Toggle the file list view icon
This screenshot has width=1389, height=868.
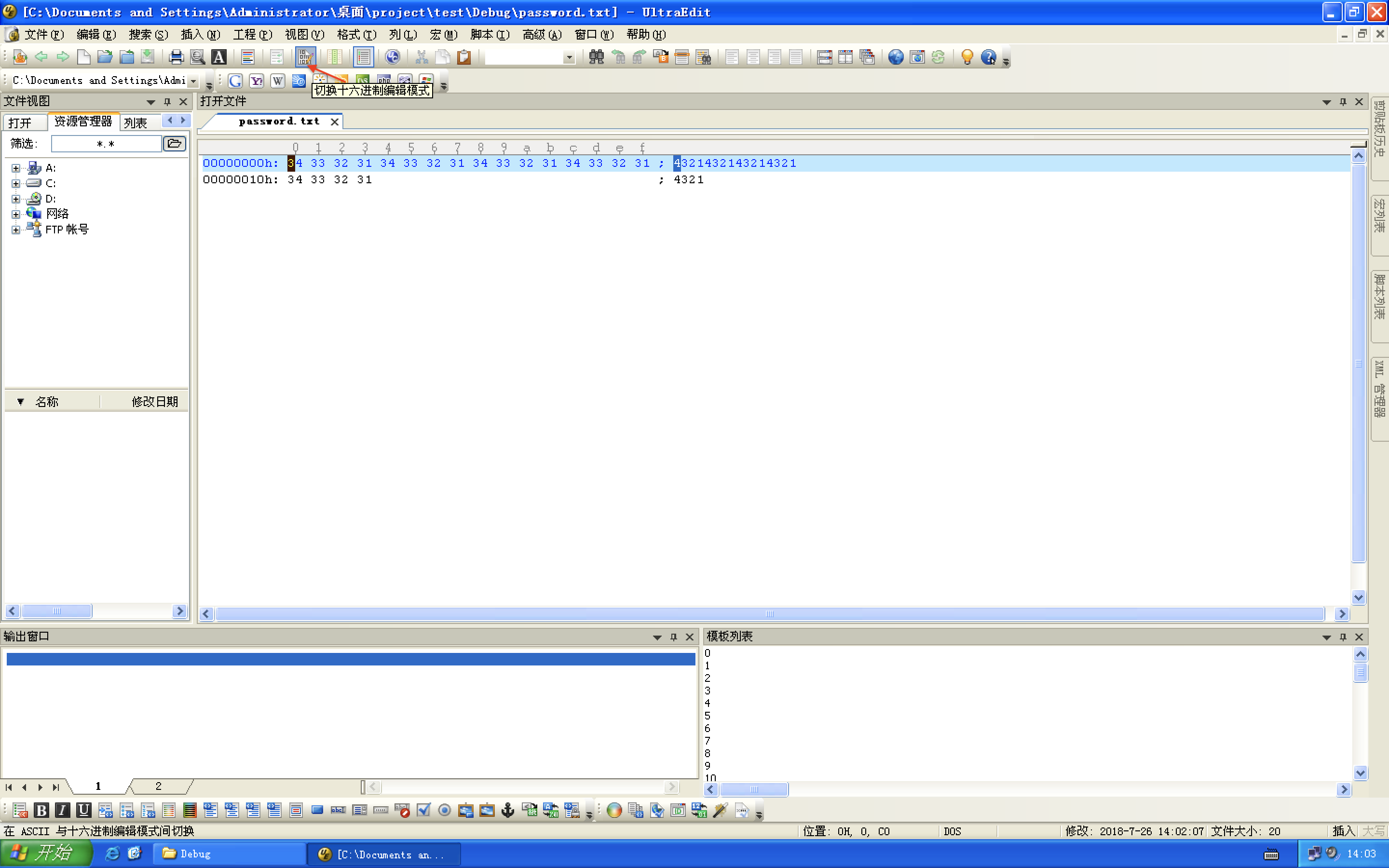363,57
